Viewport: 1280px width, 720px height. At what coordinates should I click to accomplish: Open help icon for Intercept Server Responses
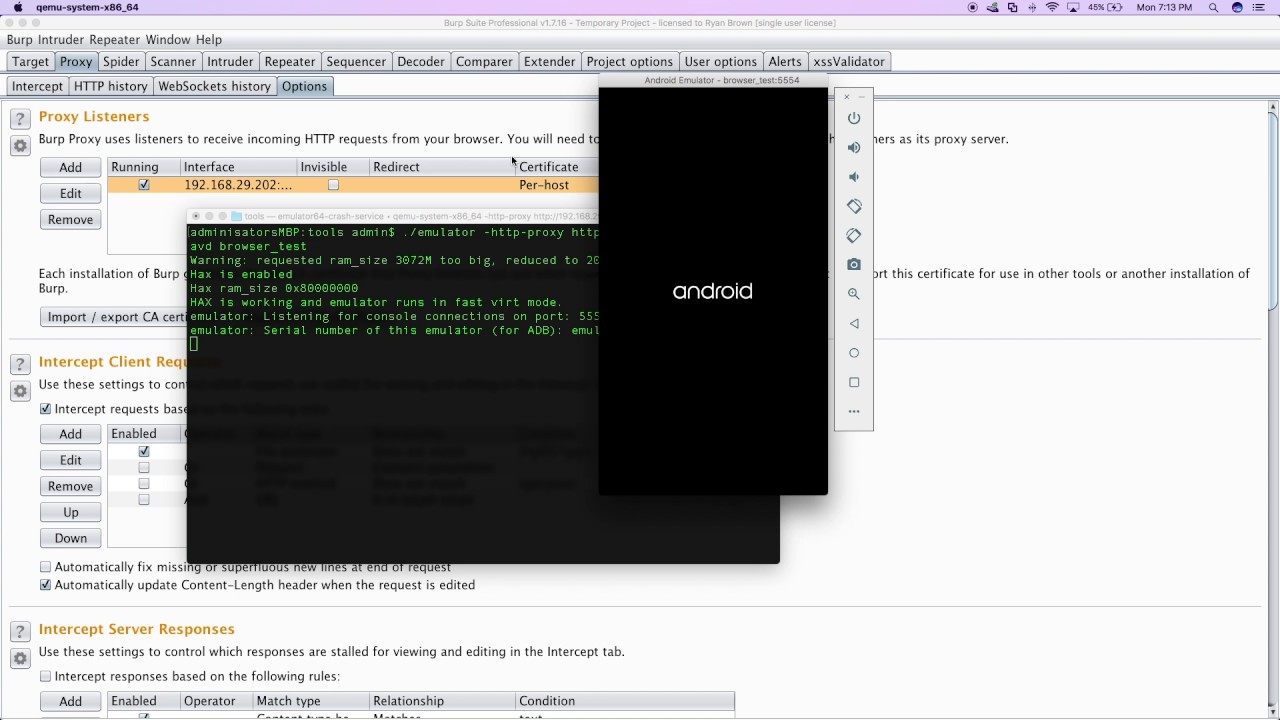pyautogui.click(x=20, y=632)
